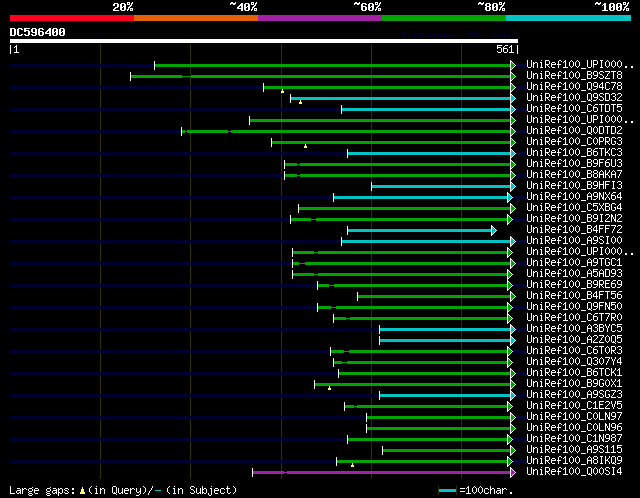Screen dimensions: 640x498
Task: Open the UniRef100_Q00SI4 hit label
Action: point(574,472)
